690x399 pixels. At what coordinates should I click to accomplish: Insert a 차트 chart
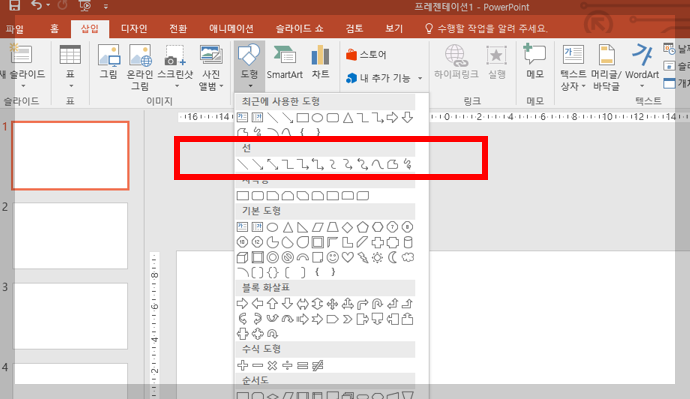coord(320,62)
